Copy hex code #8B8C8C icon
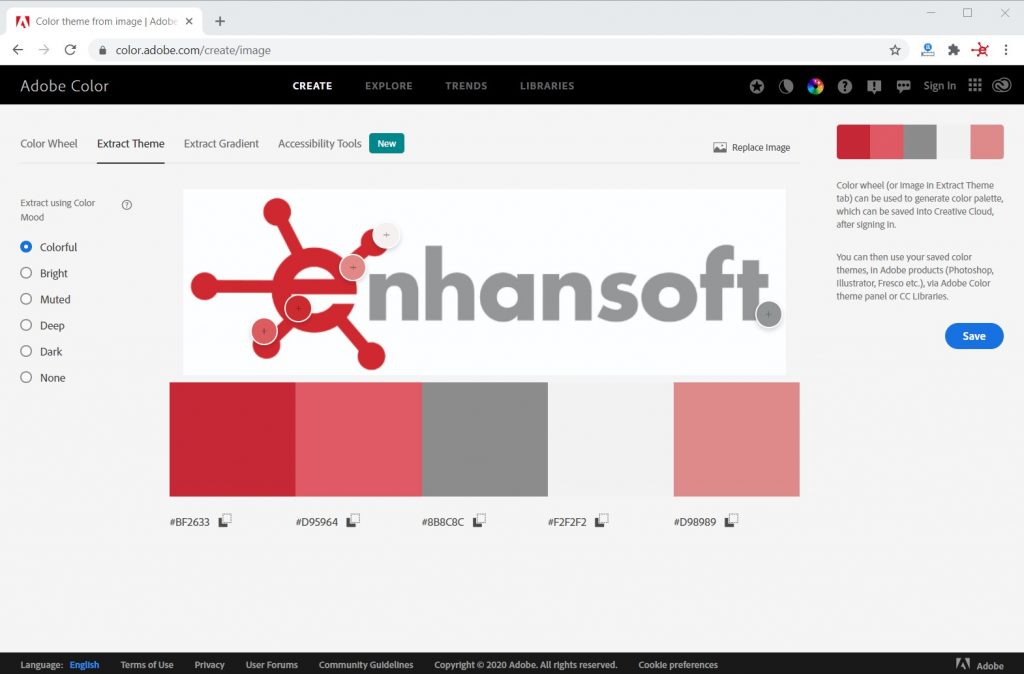Image resolution: width=1024 pixels, height=674 pixels. [479, 521]
